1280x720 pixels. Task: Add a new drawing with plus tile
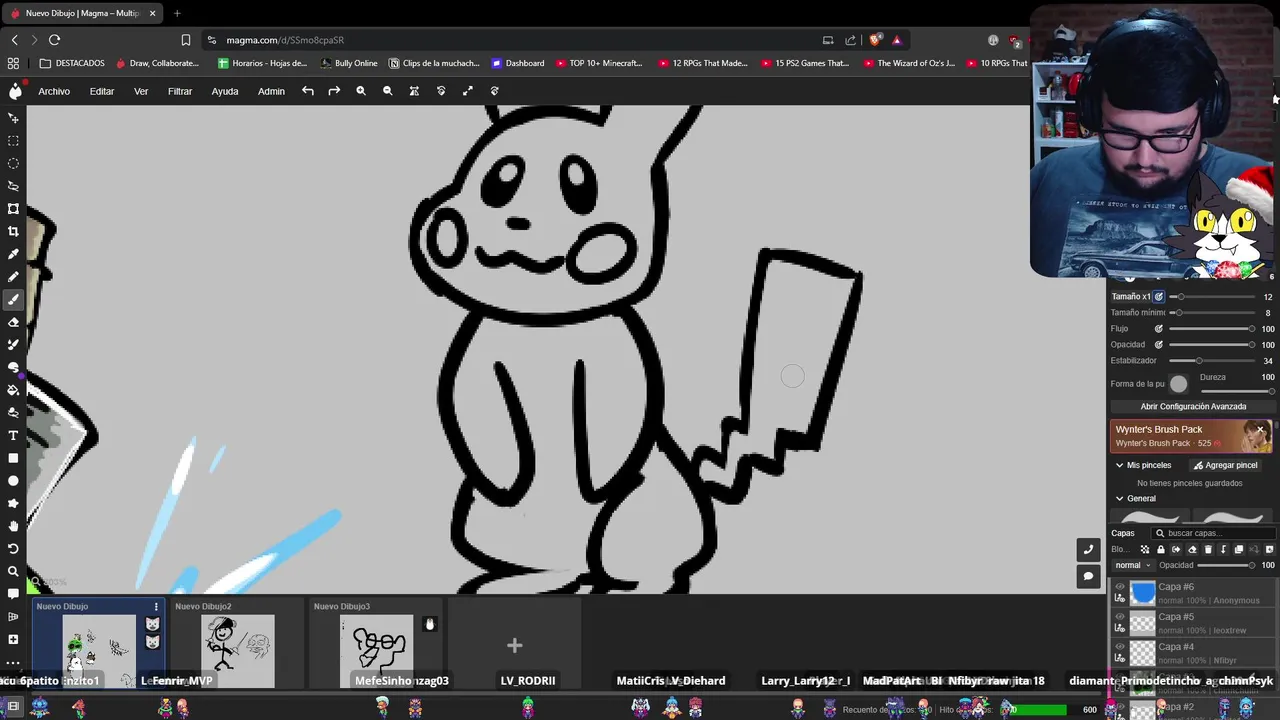pyautogui.click(x=514, y=645)
